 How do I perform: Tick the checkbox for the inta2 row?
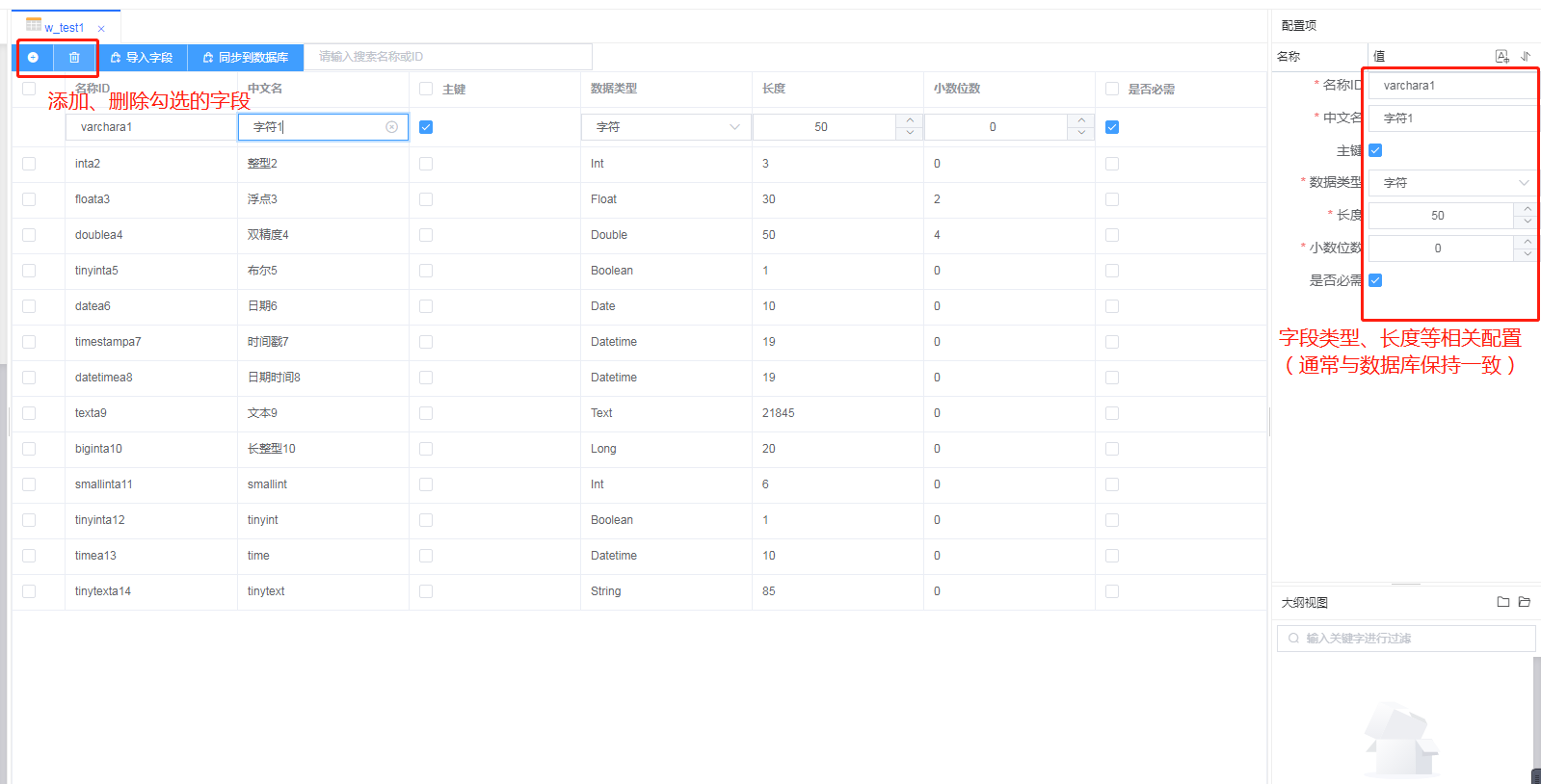tap(29, 164)
